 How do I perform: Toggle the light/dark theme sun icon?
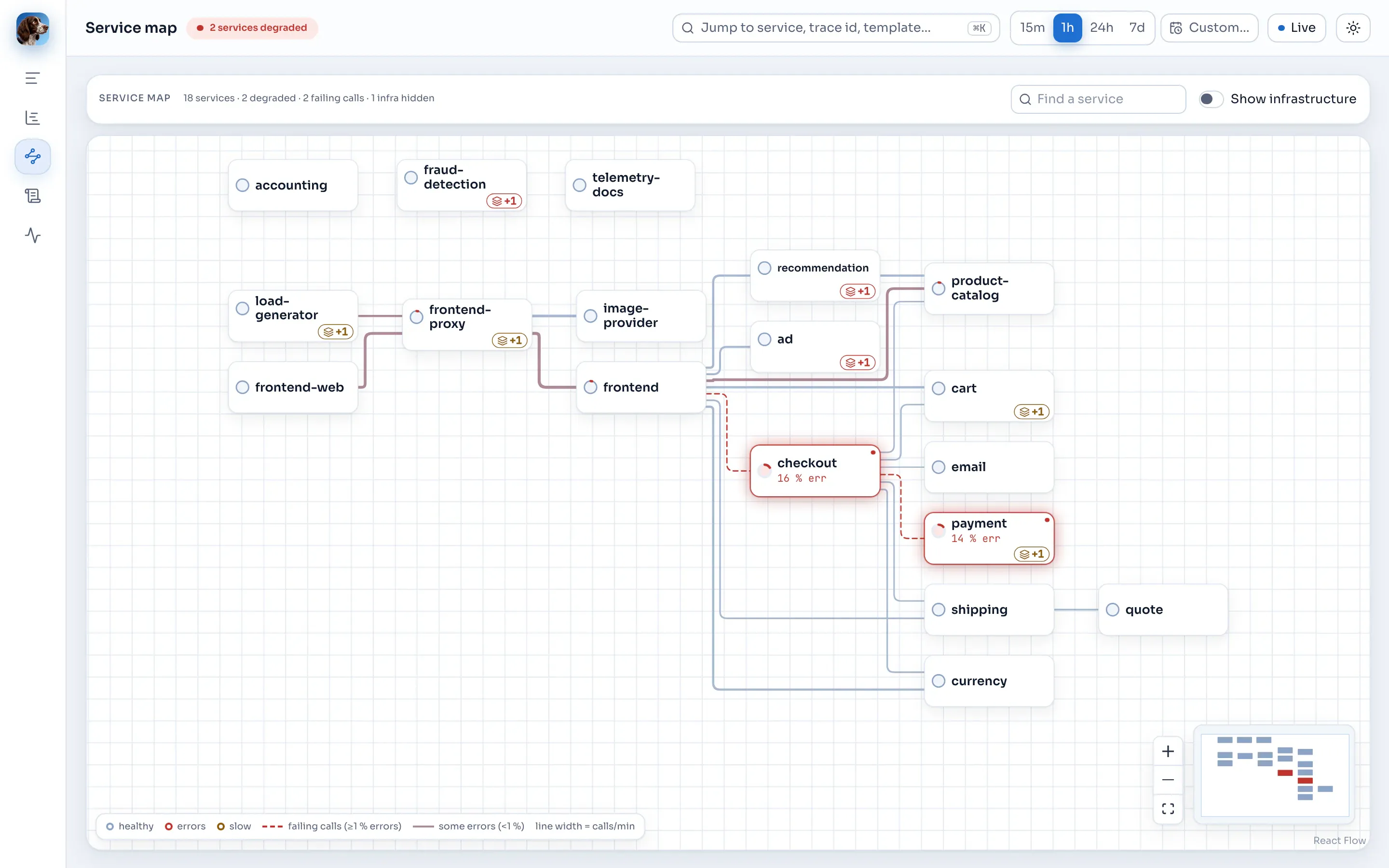pos(1353,27)
